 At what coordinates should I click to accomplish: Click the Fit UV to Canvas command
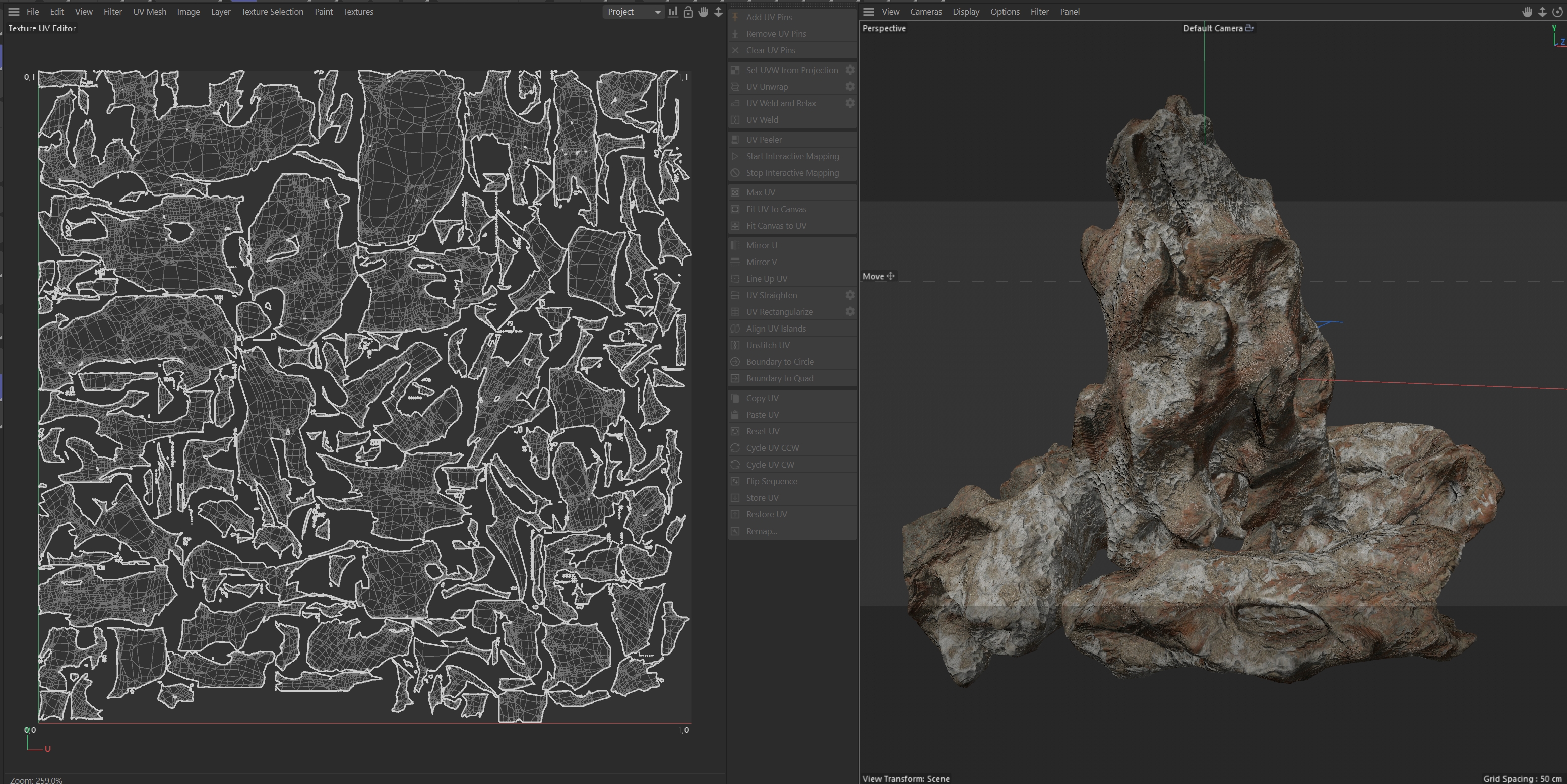point(776,209)
